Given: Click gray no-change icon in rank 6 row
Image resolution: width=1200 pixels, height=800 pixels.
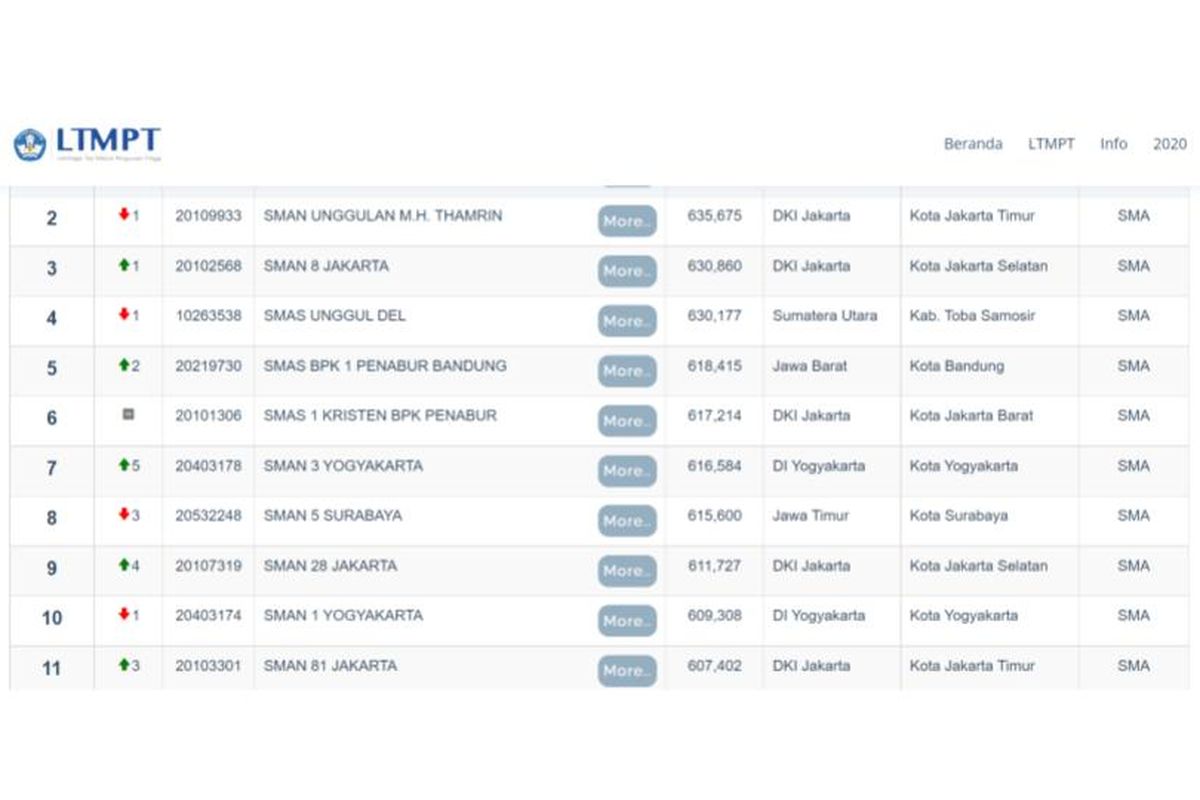Looking at the screenshot, I should 128,414.
